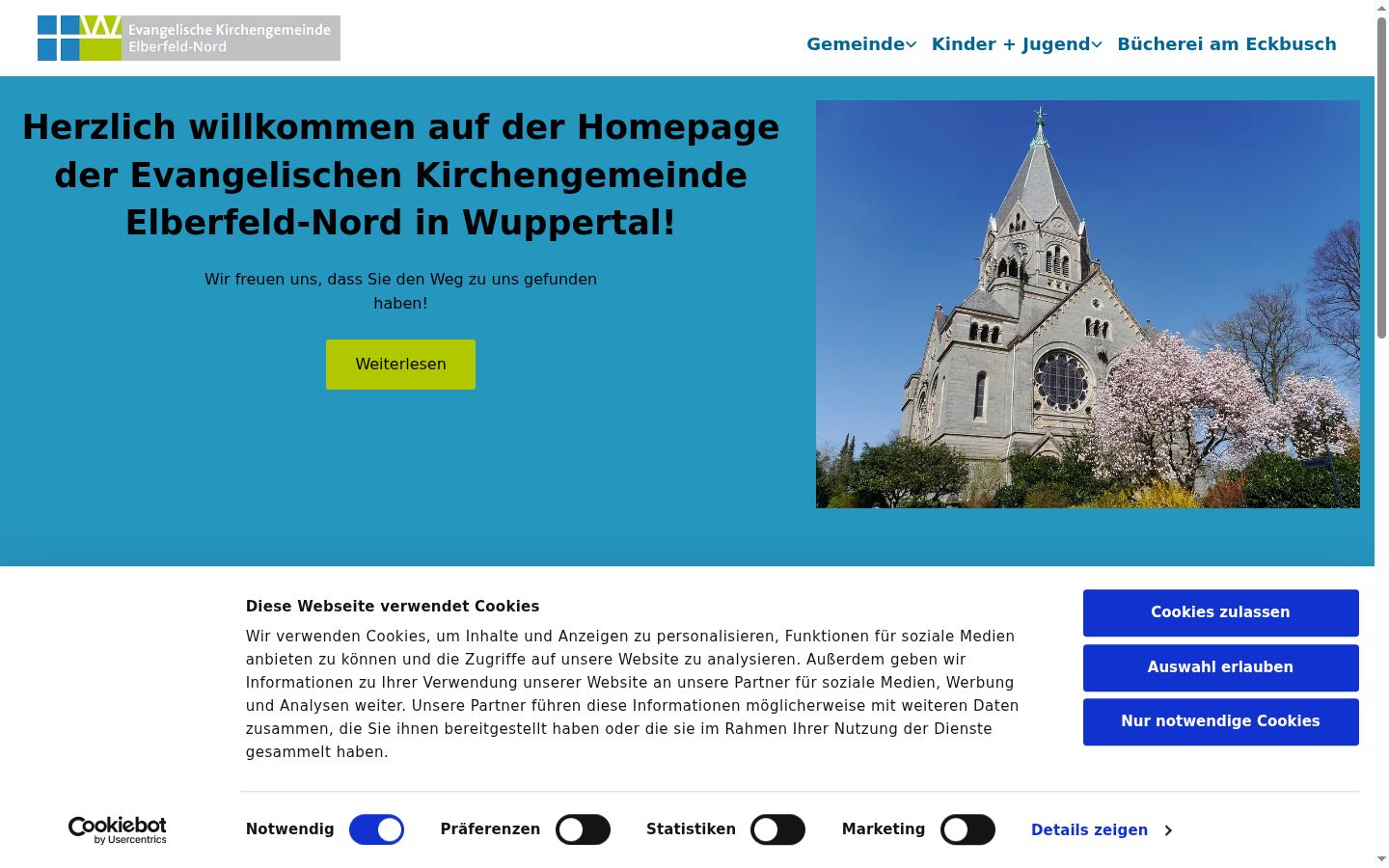Click the Cookiebot by Usercentrics logo
Viewport: 1389px width, 868px height.
click(x=117, y=830)
